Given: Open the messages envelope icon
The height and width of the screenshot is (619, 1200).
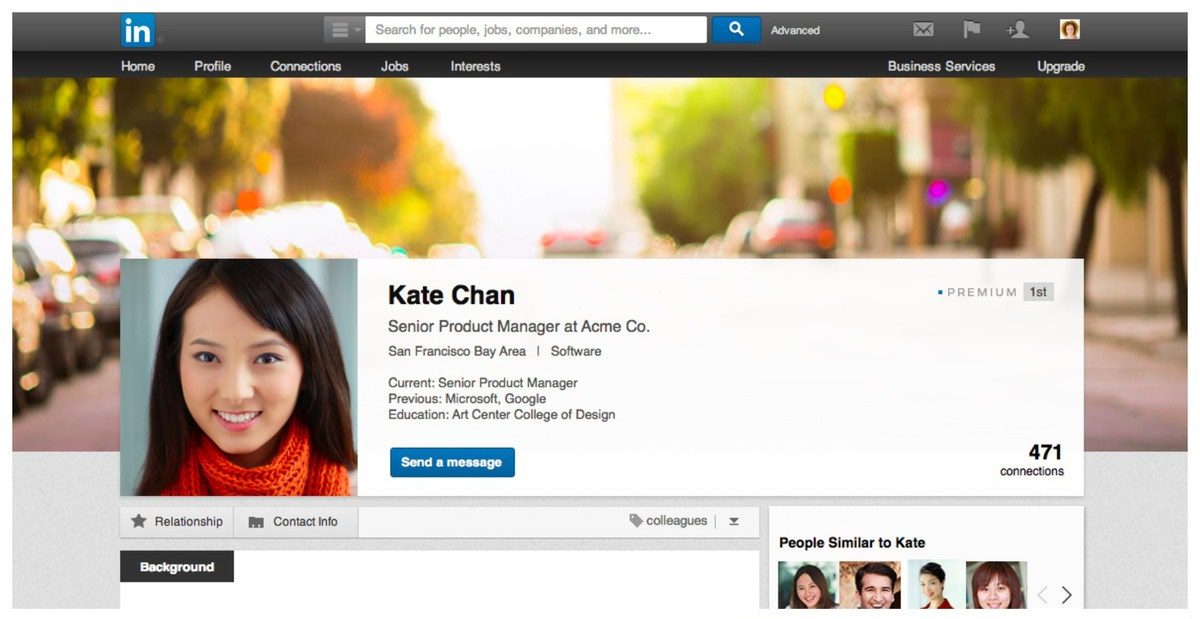Looking at the screenshot, I should click(x=923, y=30).
